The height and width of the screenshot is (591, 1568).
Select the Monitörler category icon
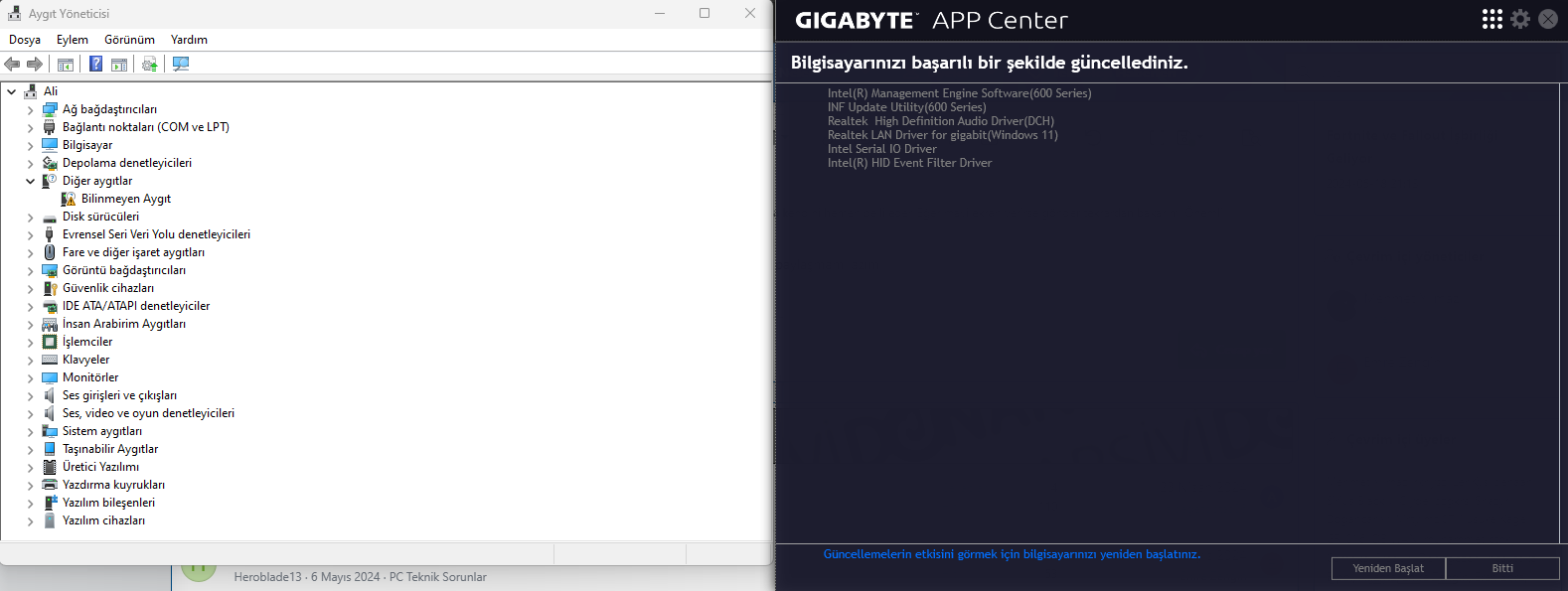[50, 377]
